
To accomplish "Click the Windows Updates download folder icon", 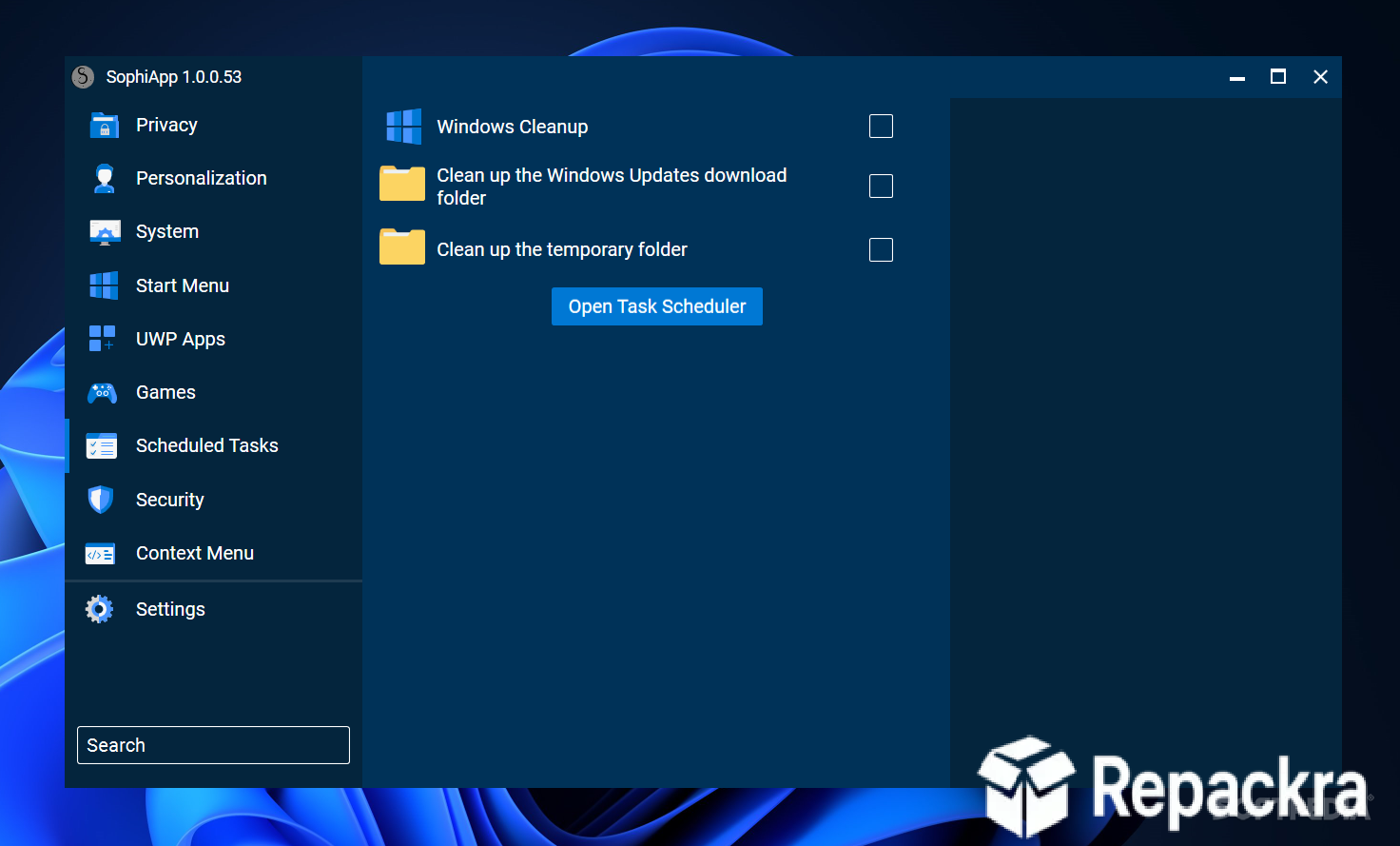I will (x=402, y=184).
